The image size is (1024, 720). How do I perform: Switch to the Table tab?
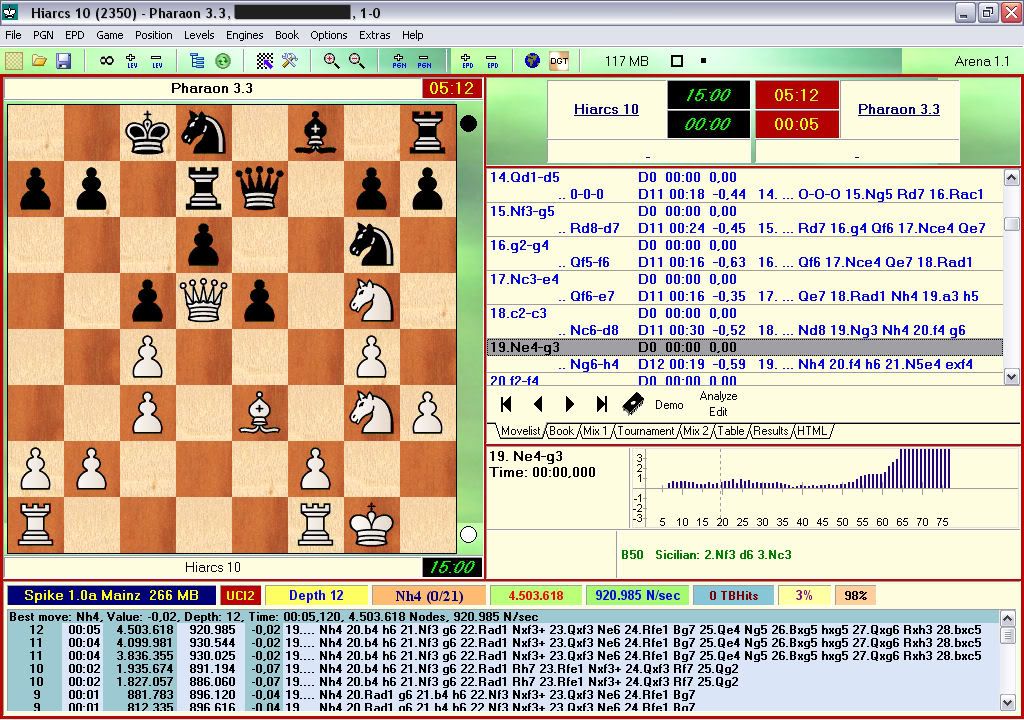click(x=731, y=431)
